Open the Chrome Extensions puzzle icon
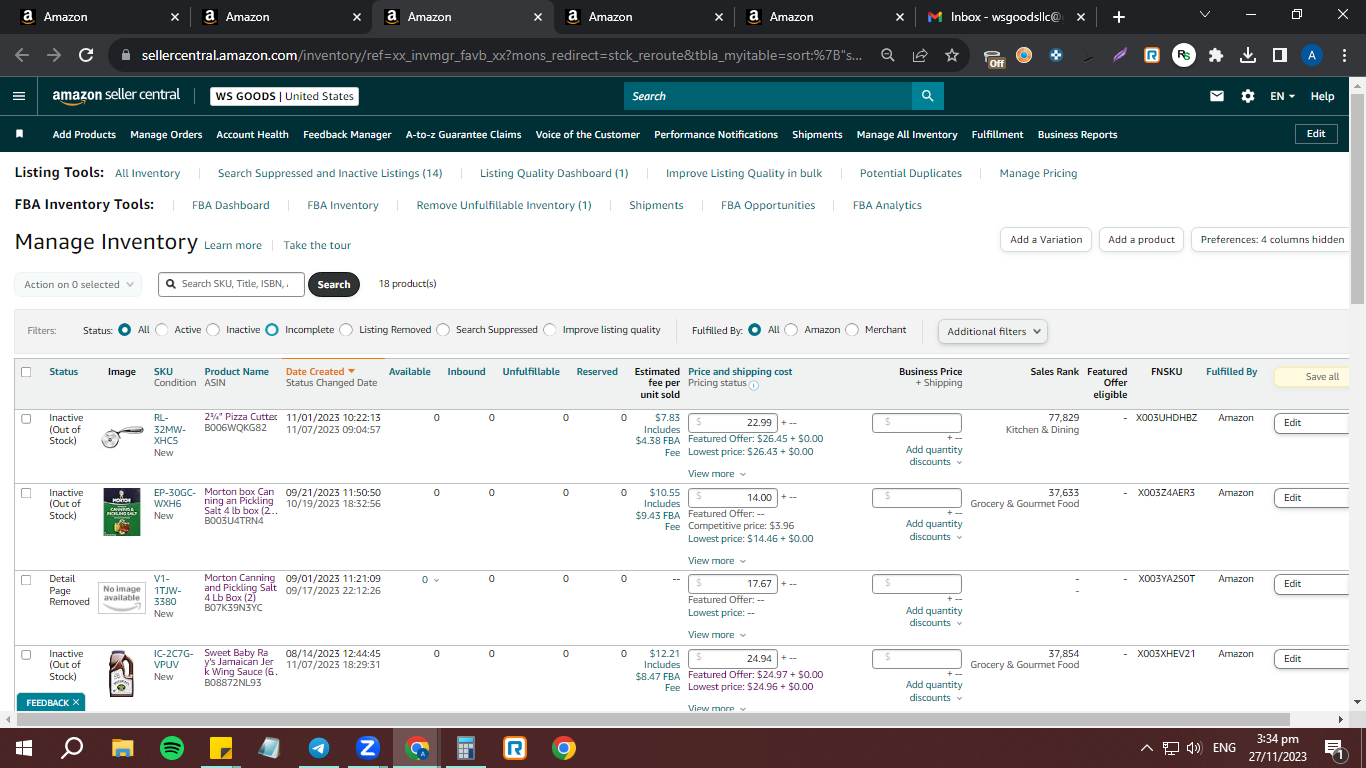This screenshot has height=768, width=1366. point(1215,56)
